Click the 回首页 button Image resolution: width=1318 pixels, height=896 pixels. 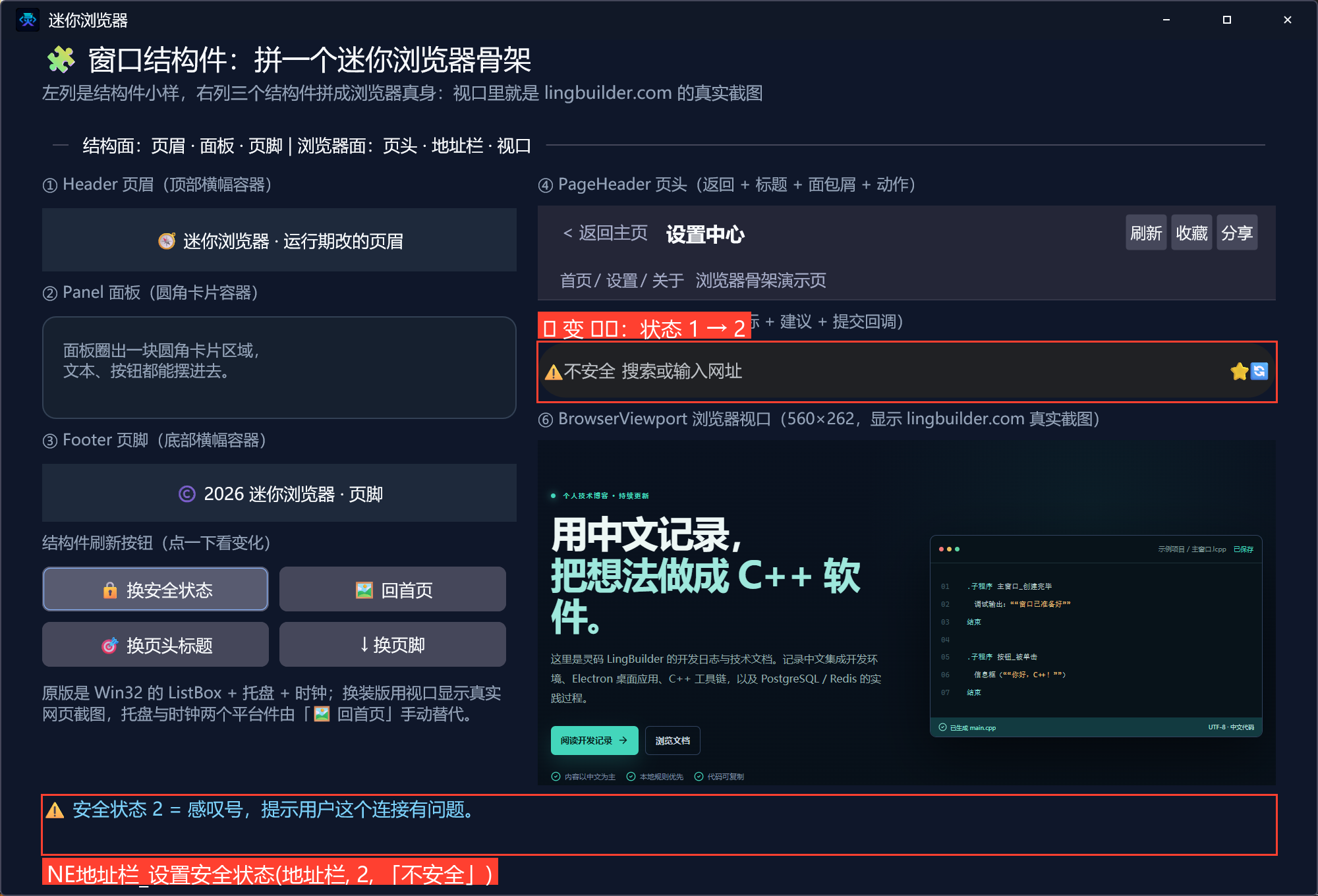click(x=393, y=589)
